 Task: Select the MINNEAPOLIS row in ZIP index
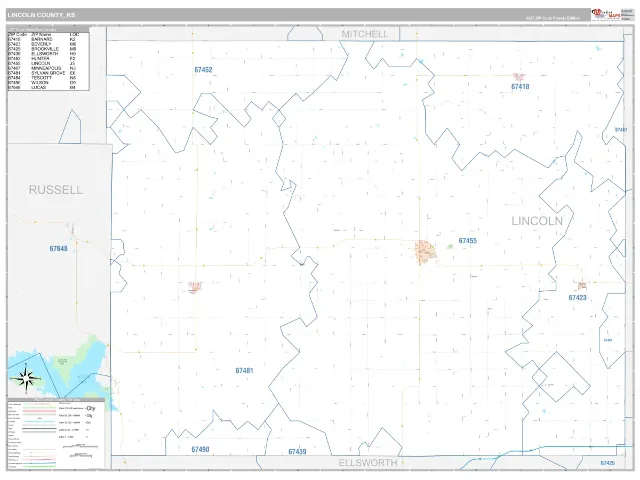42,68
